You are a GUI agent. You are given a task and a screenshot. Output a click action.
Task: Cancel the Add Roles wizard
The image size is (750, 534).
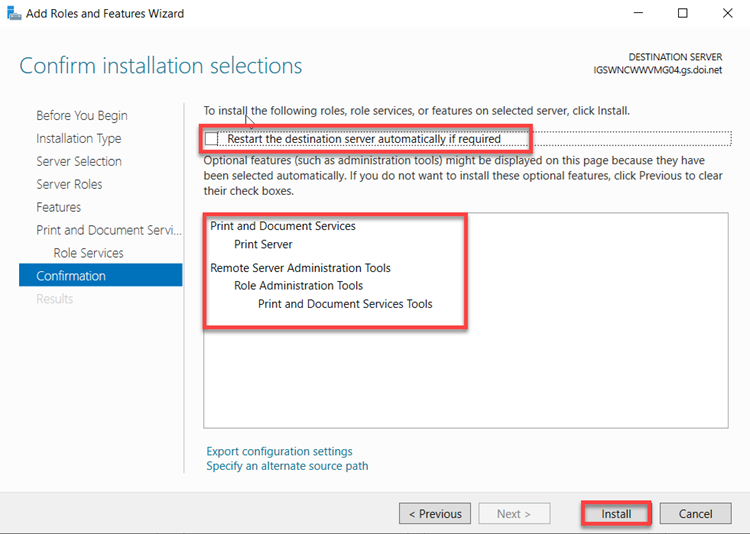point(695,514)
